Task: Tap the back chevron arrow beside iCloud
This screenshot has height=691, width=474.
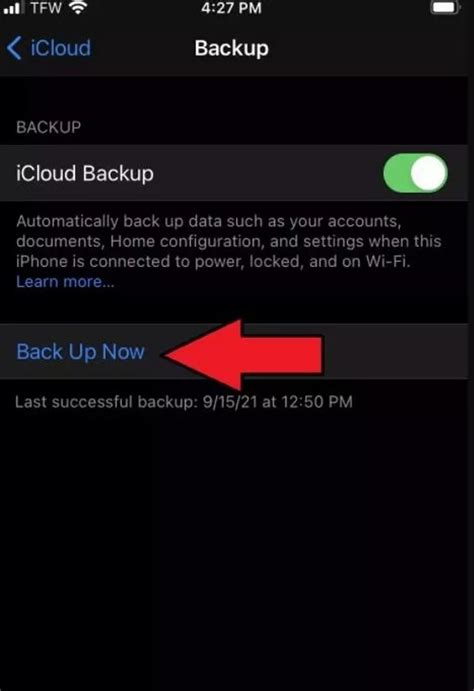Action: tap(14, 48)
